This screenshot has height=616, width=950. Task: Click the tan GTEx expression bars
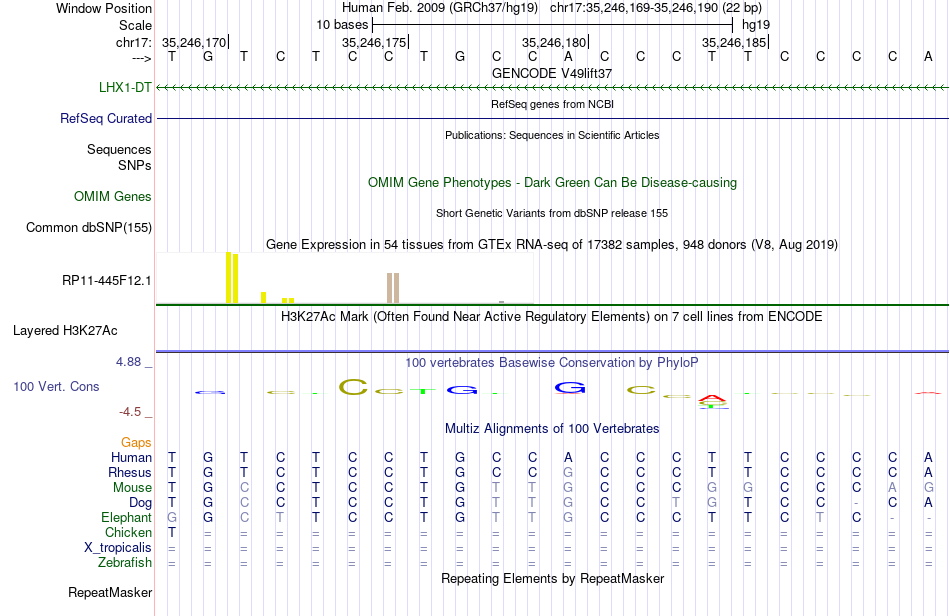[393, 288]
